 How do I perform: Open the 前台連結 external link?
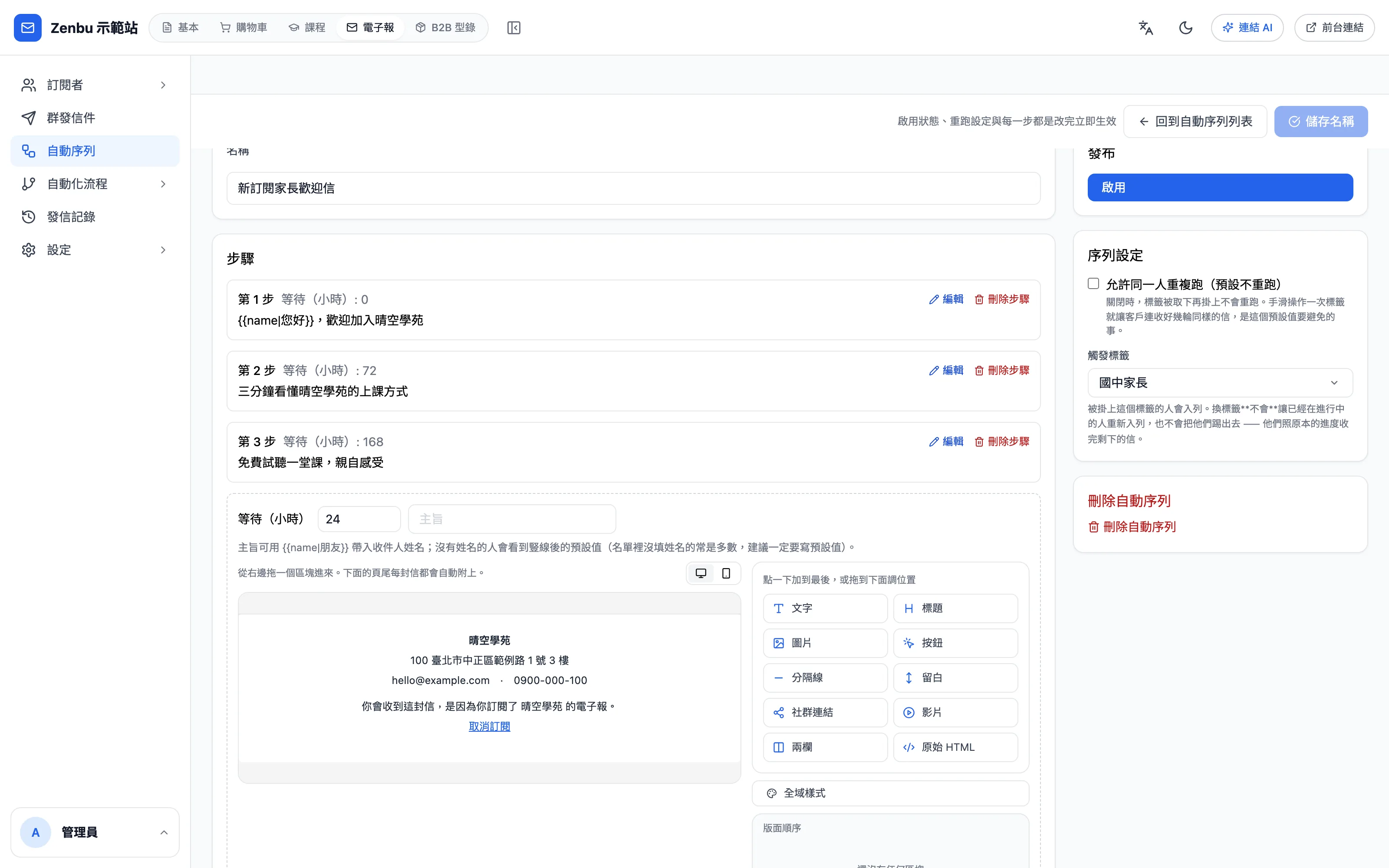click(1334, 27)
